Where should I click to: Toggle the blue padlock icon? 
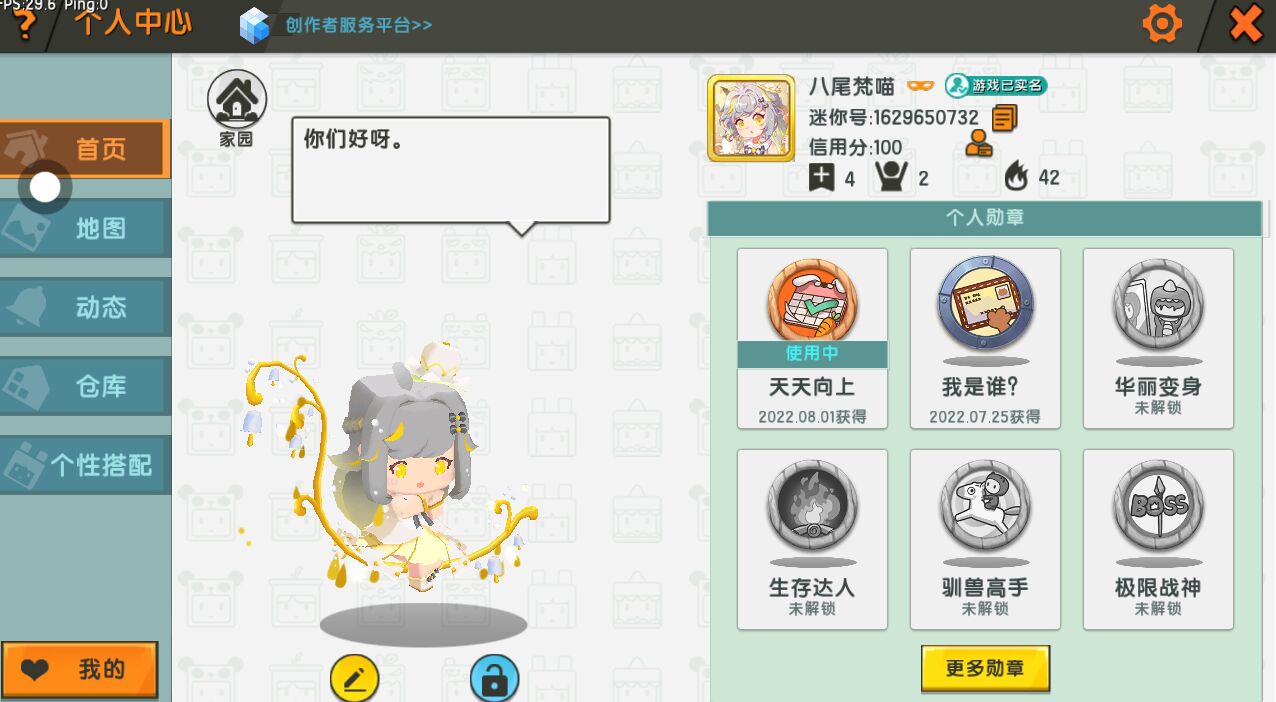[x=494, y=680]
